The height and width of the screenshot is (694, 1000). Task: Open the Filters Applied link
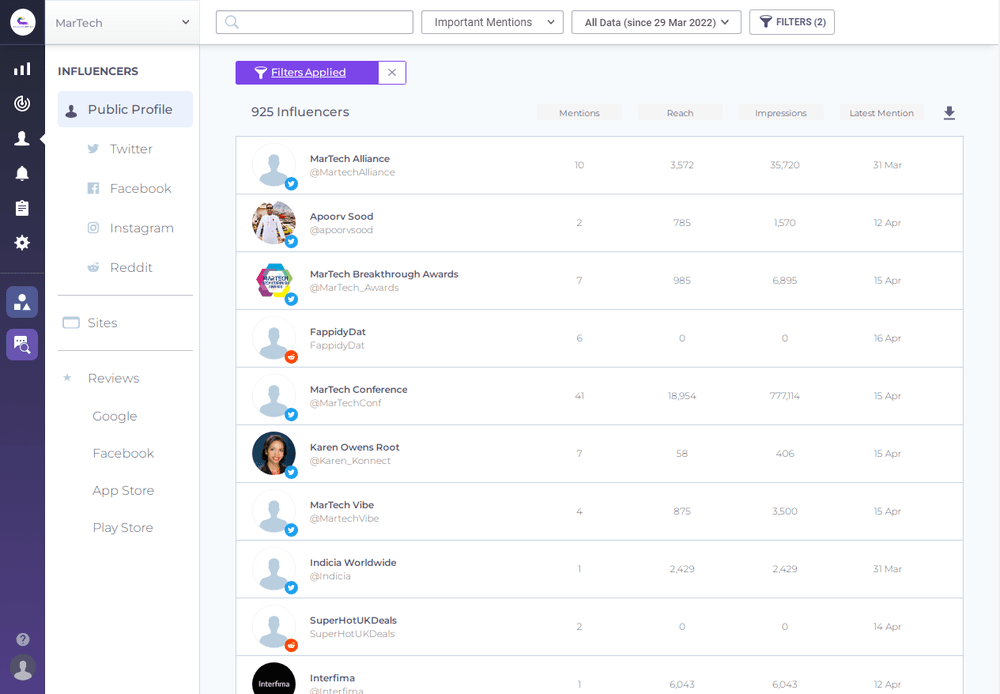[x=308, y=73]
